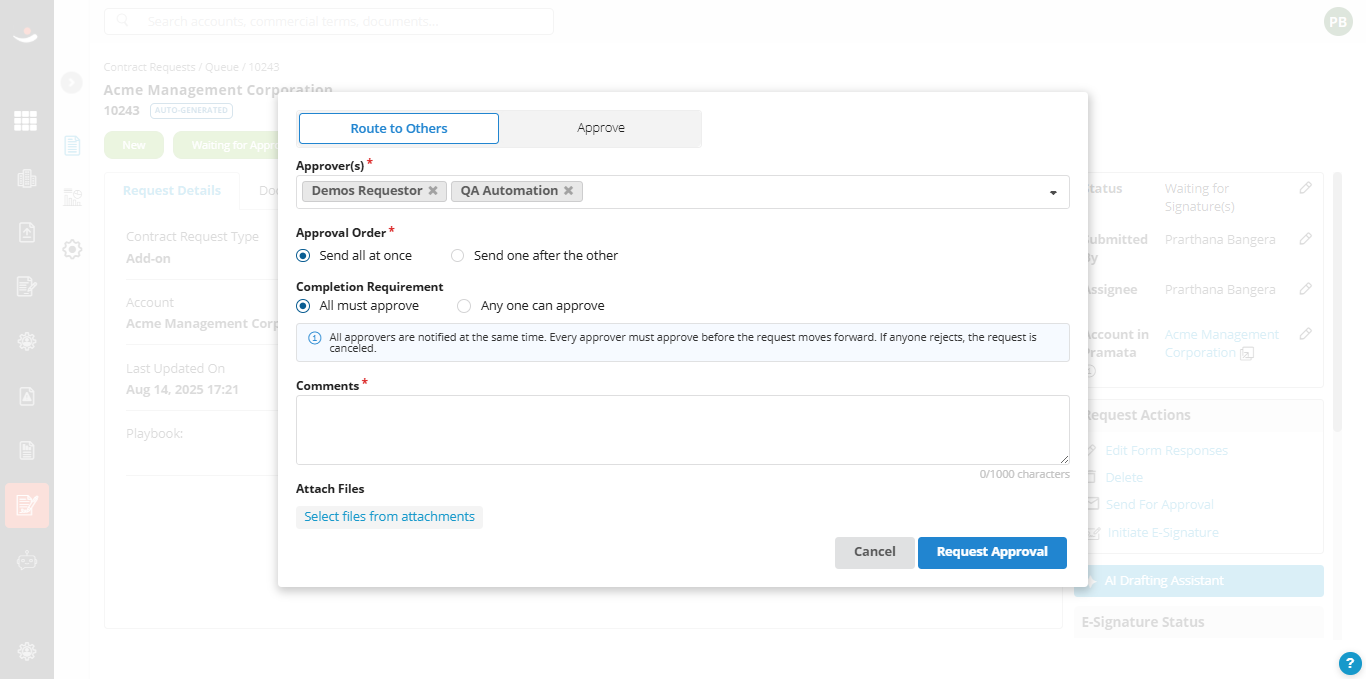Open the gear icon in secondary sidebar
The height and width of the screenshot is (679, 1366).
[72, 249]
